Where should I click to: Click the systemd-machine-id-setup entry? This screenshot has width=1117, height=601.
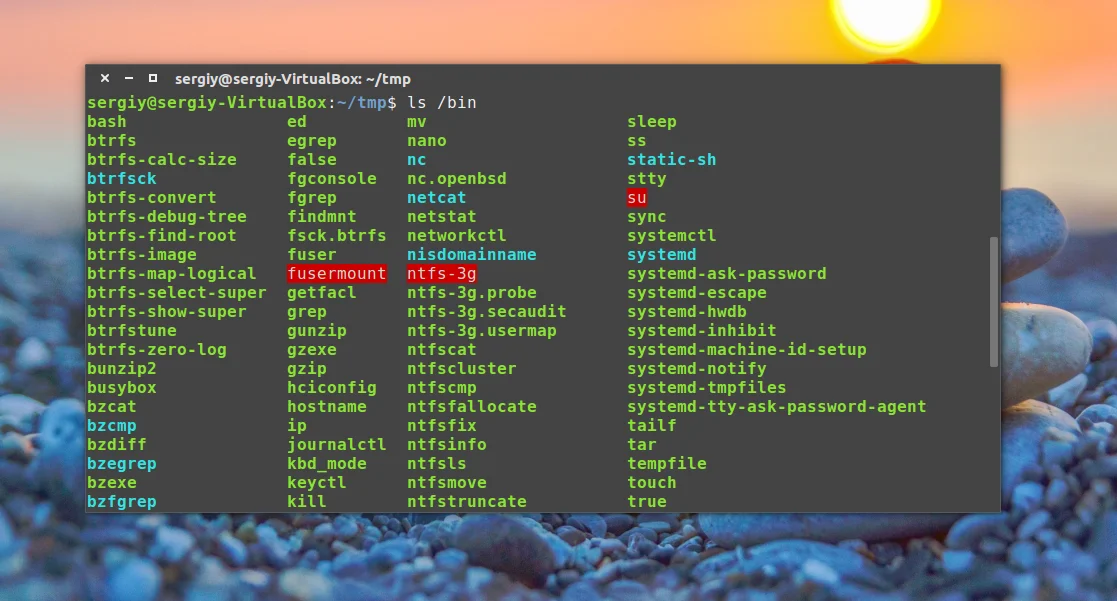[747, 350]
